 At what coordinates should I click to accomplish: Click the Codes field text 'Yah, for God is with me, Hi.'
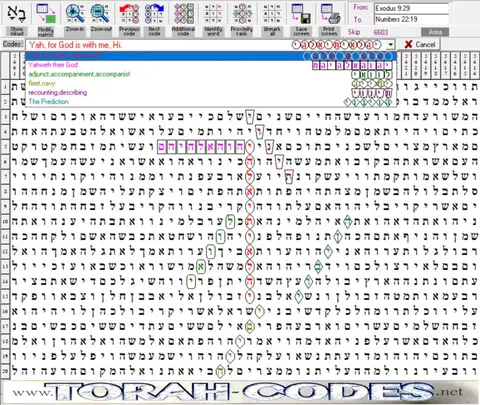(76, 45)
